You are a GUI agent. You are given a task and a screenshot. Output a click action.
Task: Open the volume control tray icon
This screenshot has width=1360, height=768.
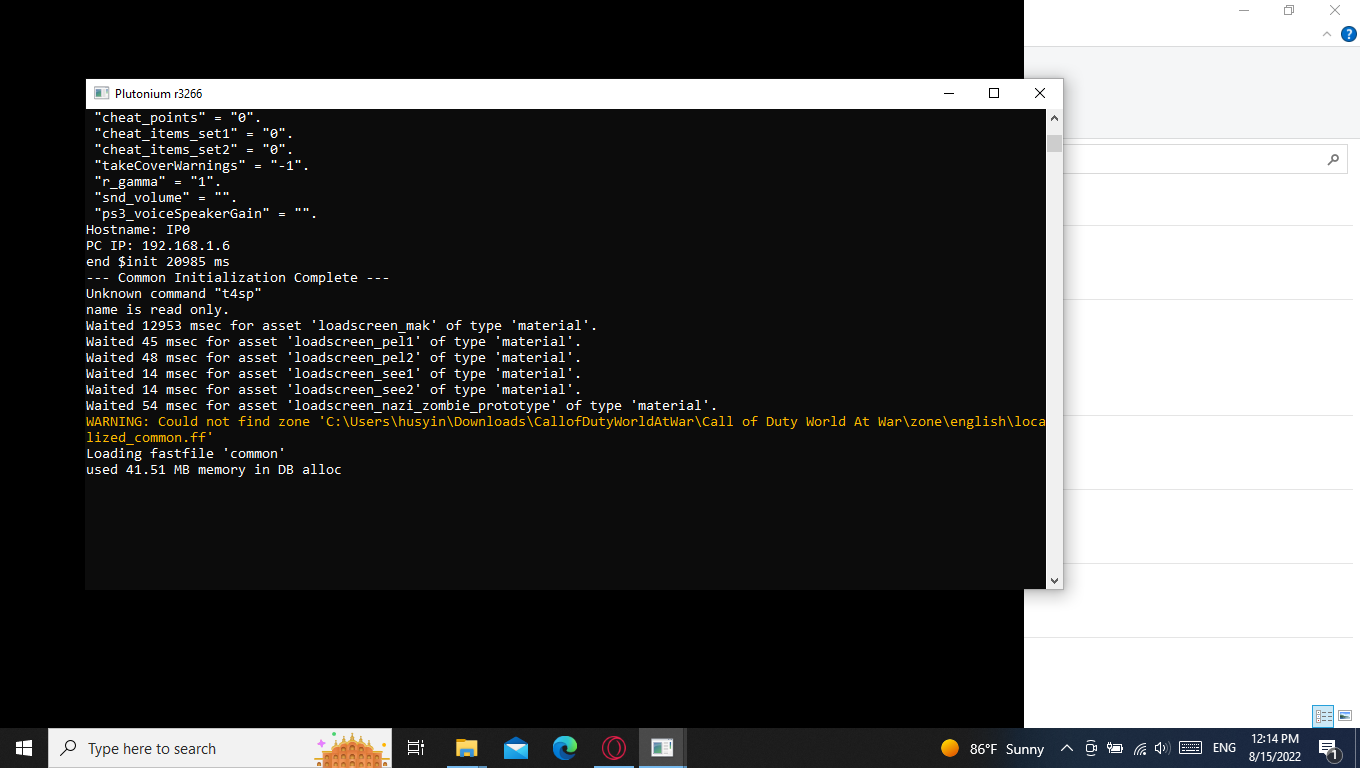click(1162, 748)
